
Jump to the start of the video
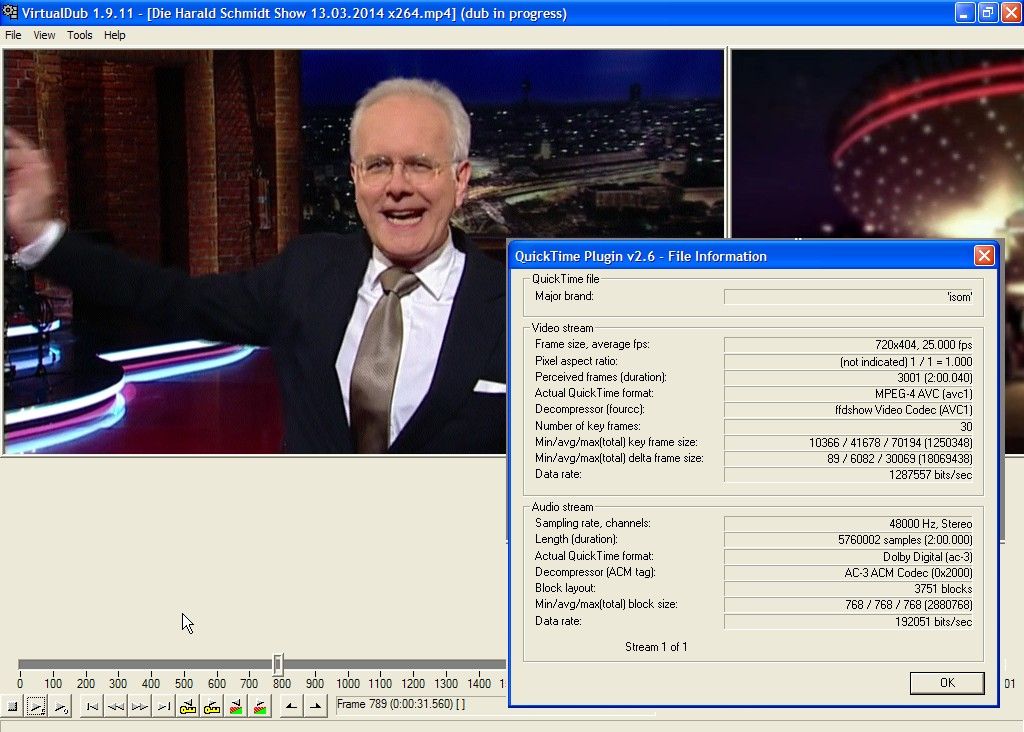[x=92, y=706]
